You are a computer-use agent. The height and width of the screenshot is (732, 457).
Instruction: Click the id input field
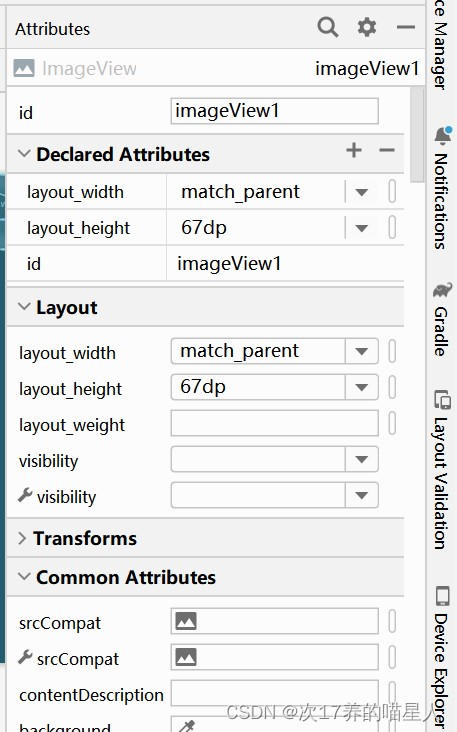pos(274,111)
